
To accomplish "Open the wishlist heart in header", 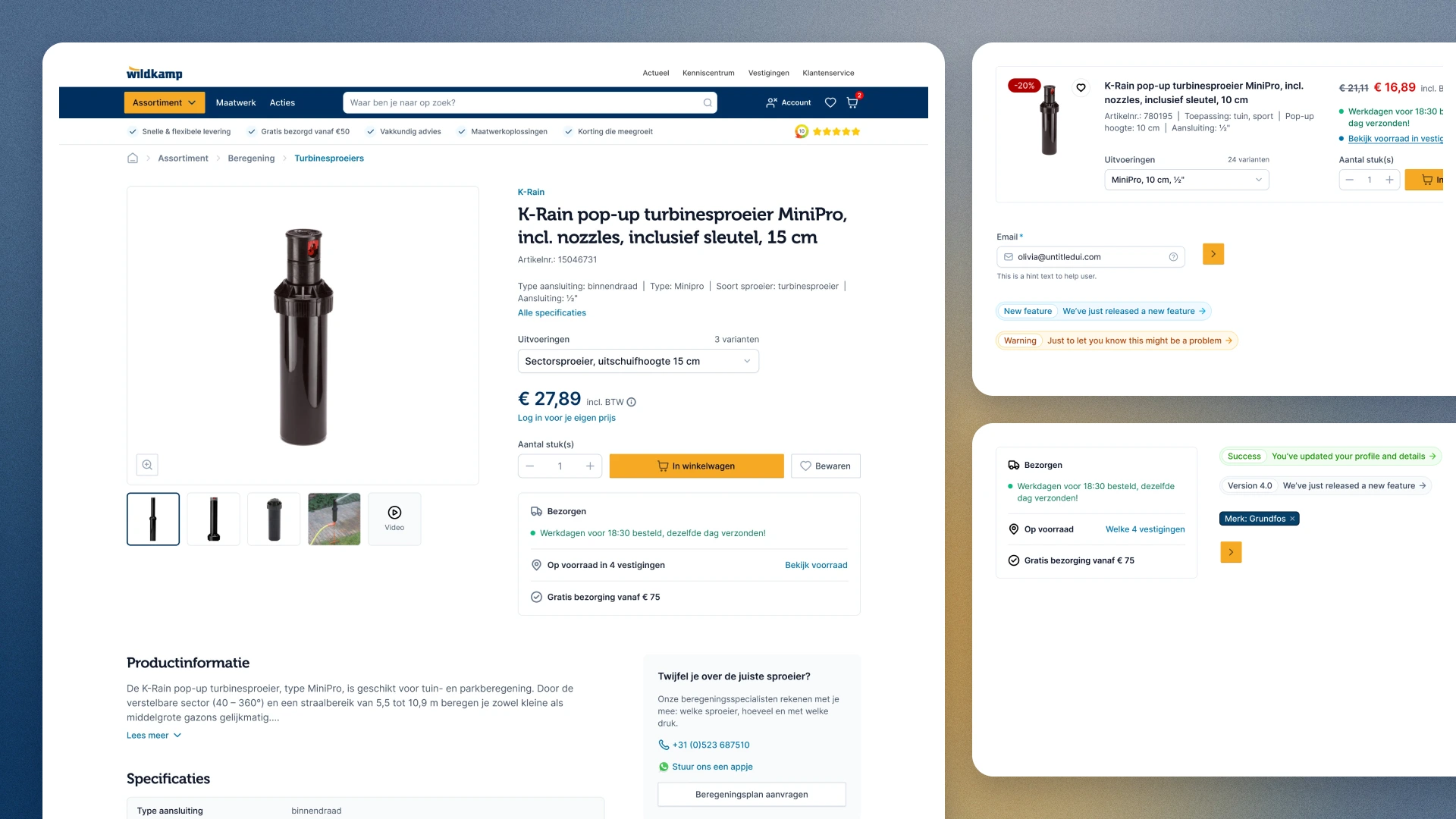I will pos(830,102).
